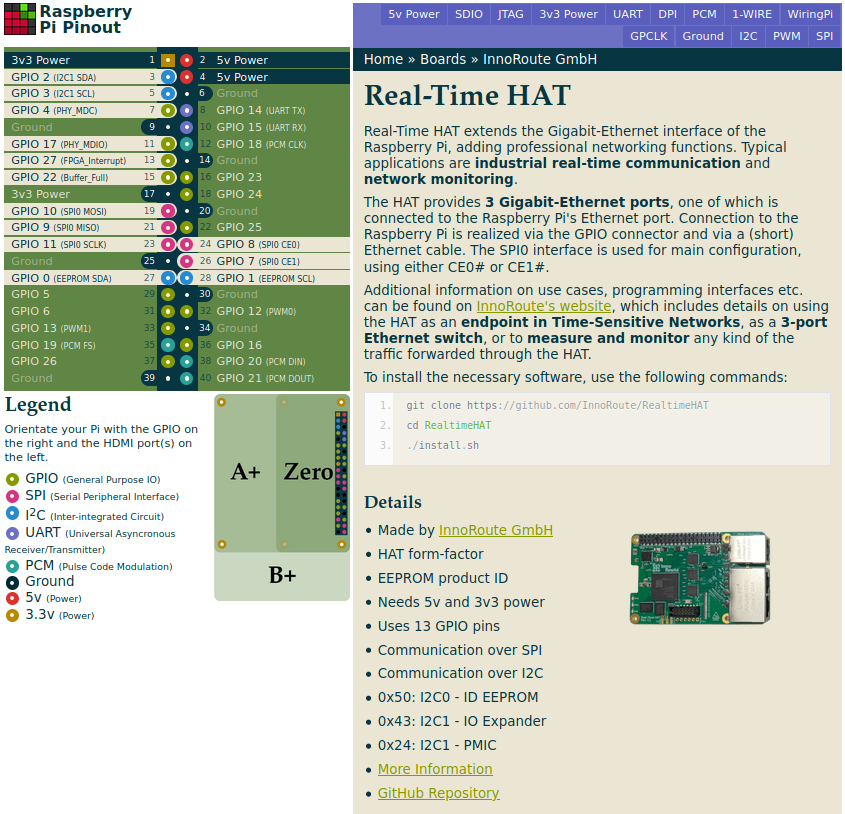The image size is (845, 814).
Task: Open the SDIO menu item
Action: point(469,14)
